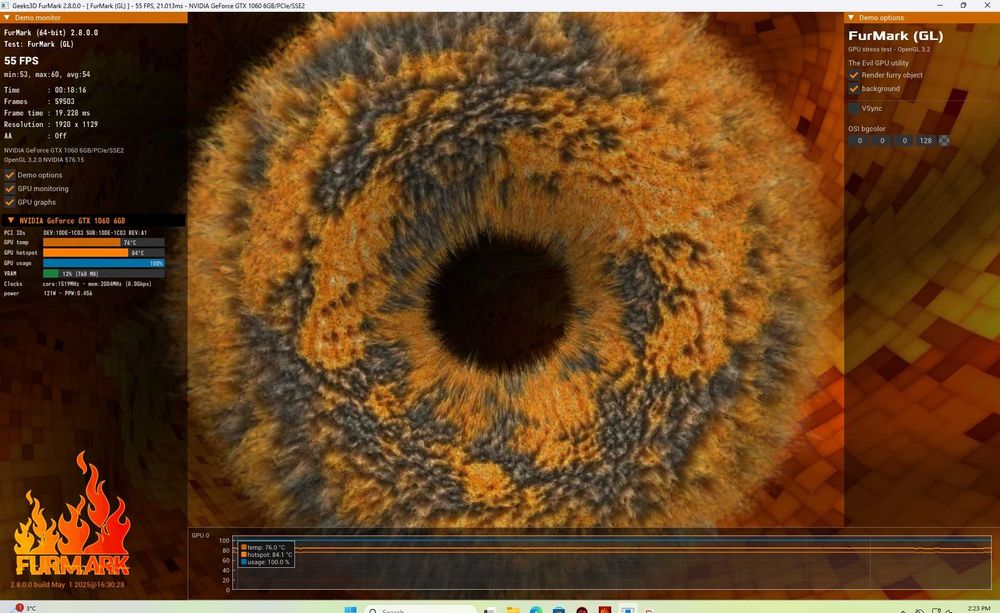
Task: Click the AA : Off row
Action: tap(35, 136)
